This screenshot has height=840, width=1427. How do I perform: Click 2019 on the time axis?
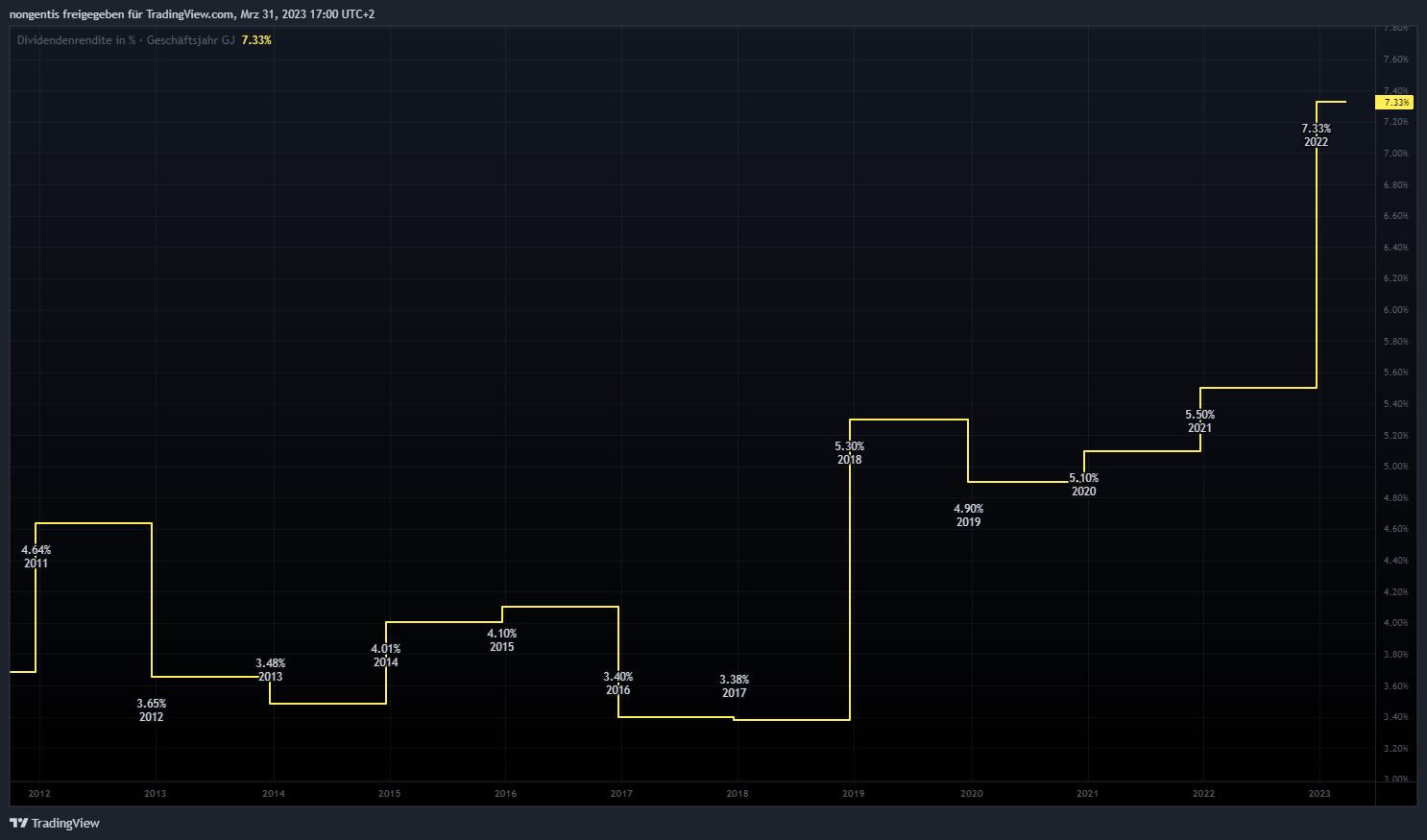coord(853,794)
